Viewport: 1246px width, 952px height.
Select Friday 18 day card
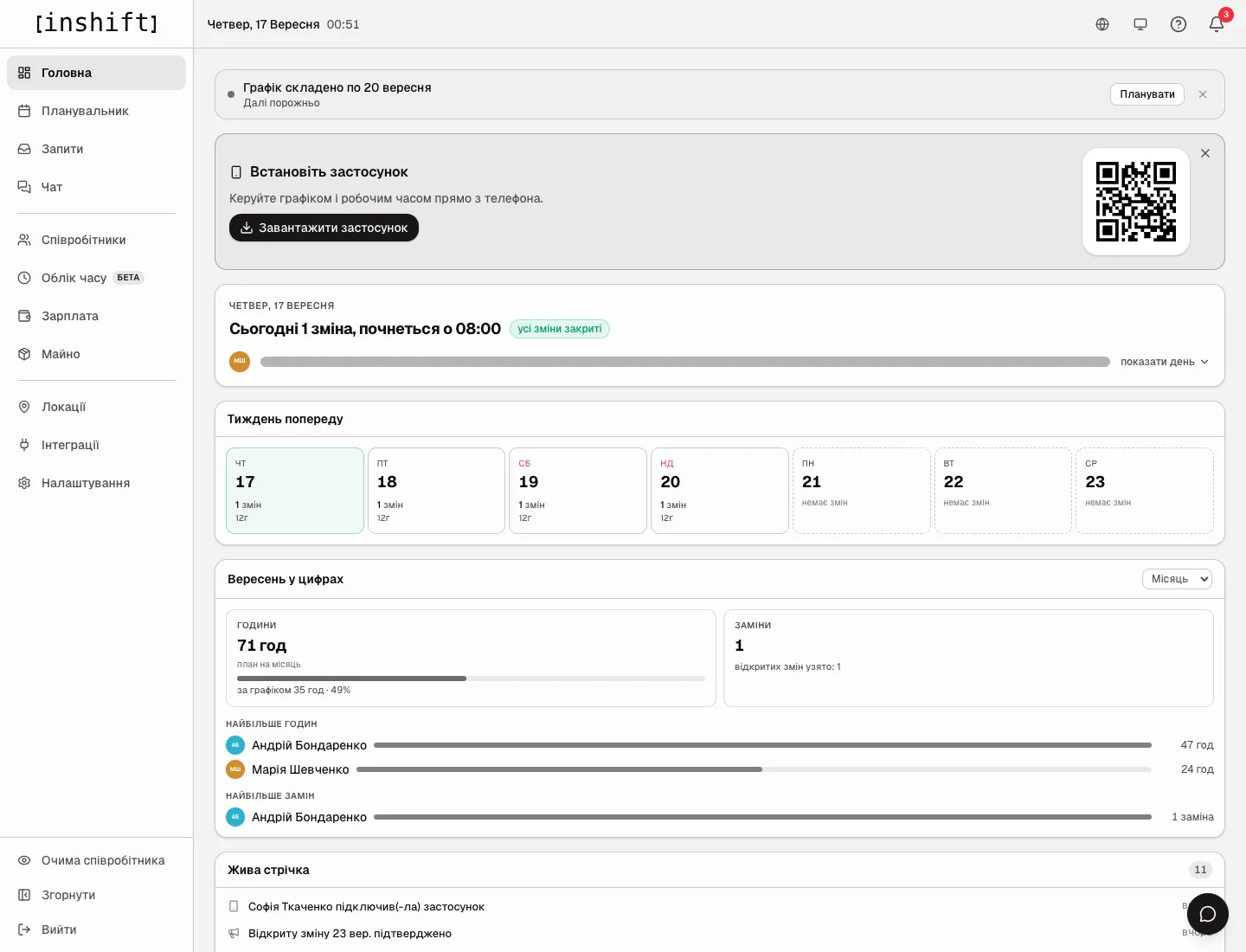point(436,491)
